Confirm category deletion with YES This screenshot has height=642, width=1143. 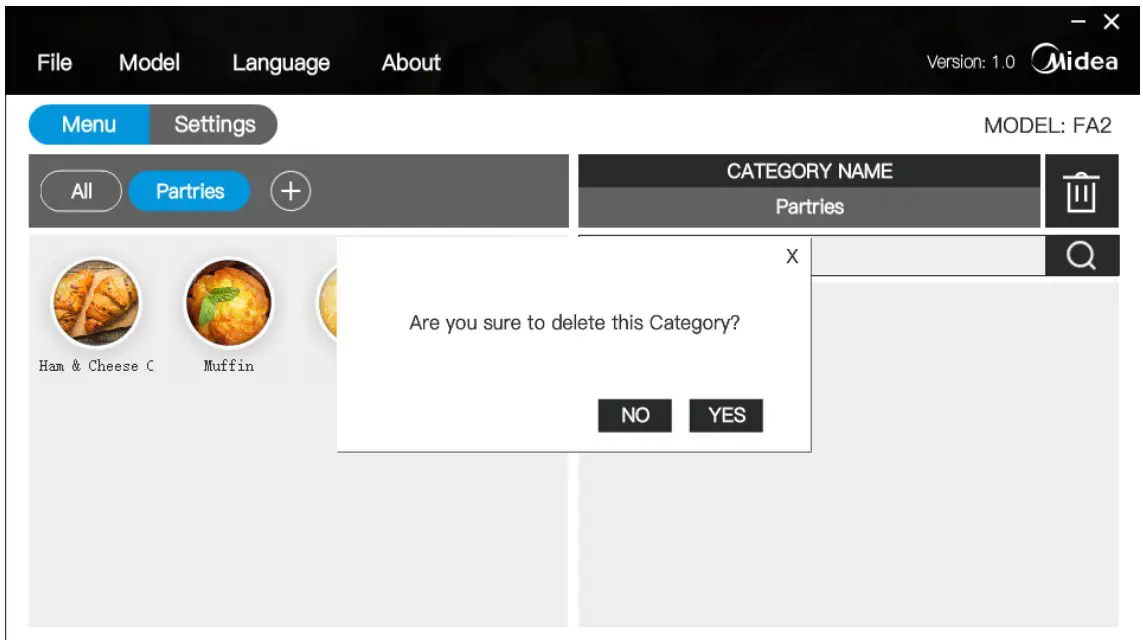point(726,415)
